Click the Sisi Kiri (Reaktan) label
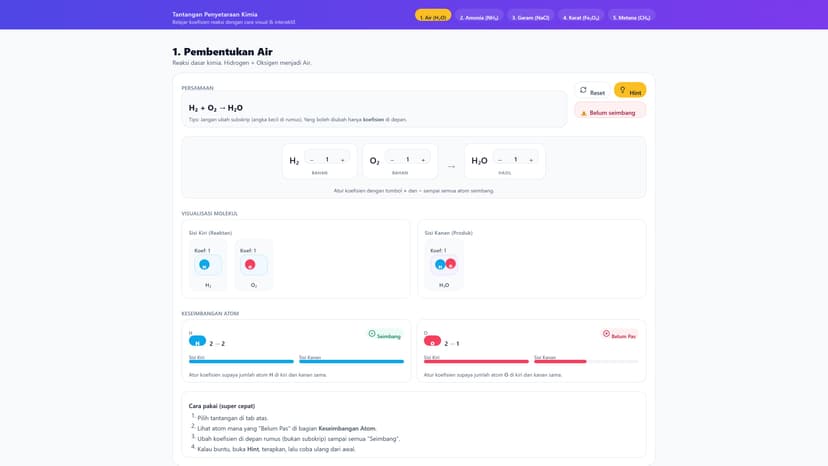 click(210, 232)
